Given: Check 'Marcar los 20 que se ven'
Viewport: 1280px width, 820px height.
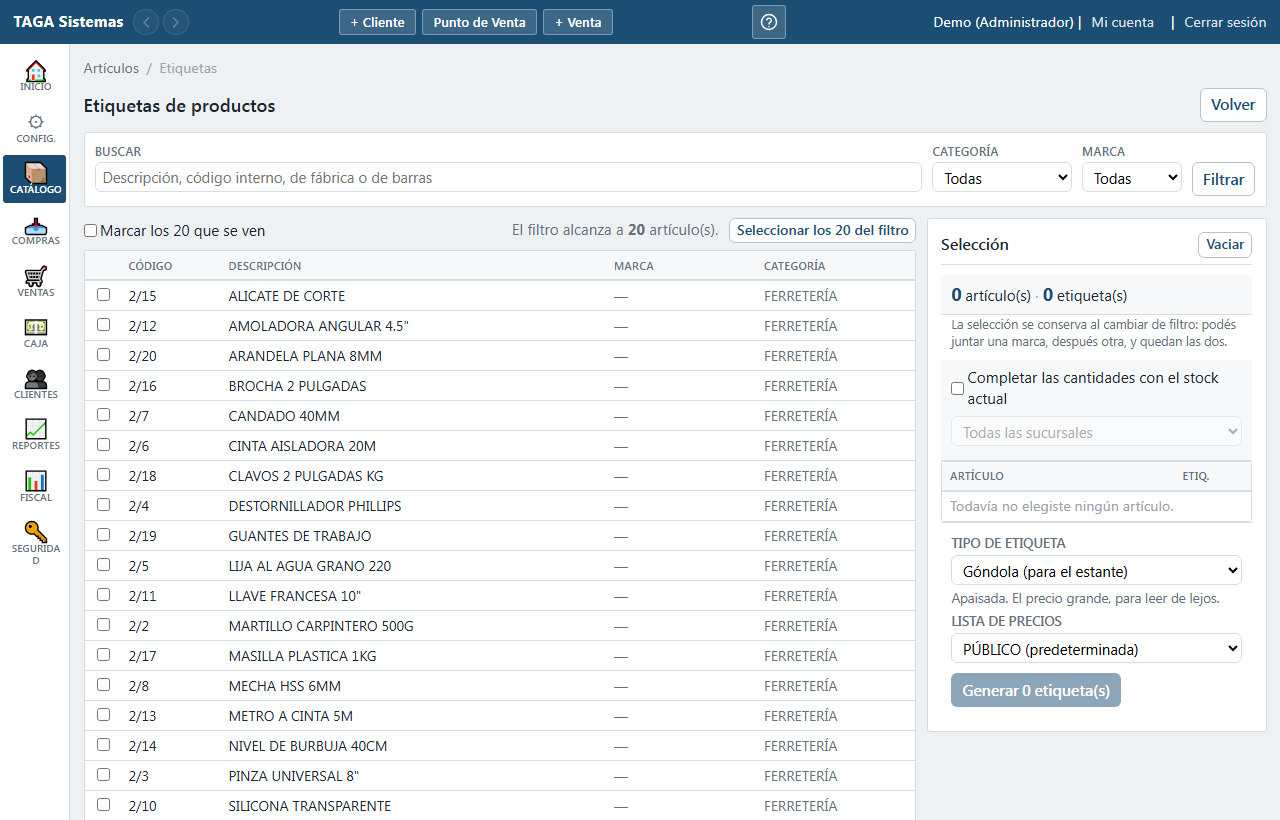Looking at the screenshot, I should tap(91, 231).
